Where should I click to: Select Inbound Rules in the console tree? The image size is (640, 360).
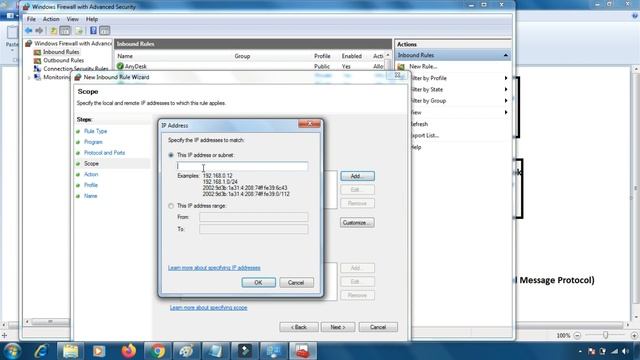tap(61, 52)
